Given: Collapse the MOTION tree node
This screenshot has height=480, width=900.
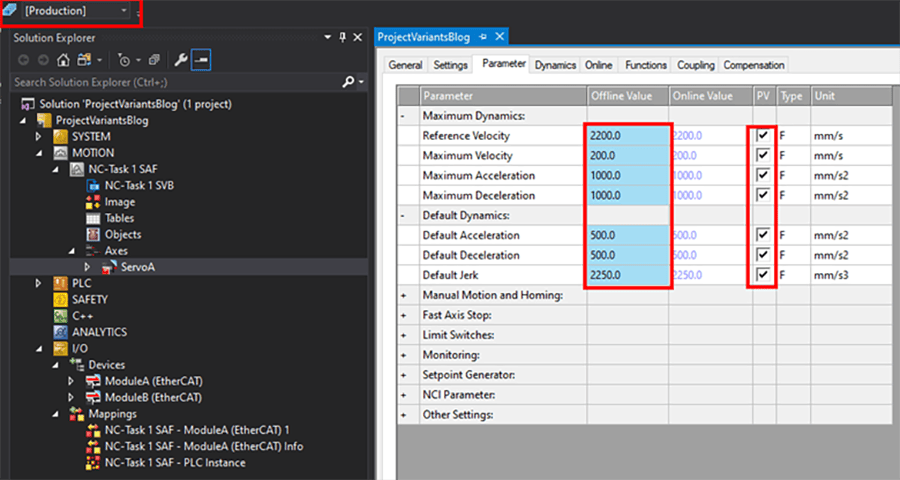Looking at the screenshot, I should [x=39, y=153].
